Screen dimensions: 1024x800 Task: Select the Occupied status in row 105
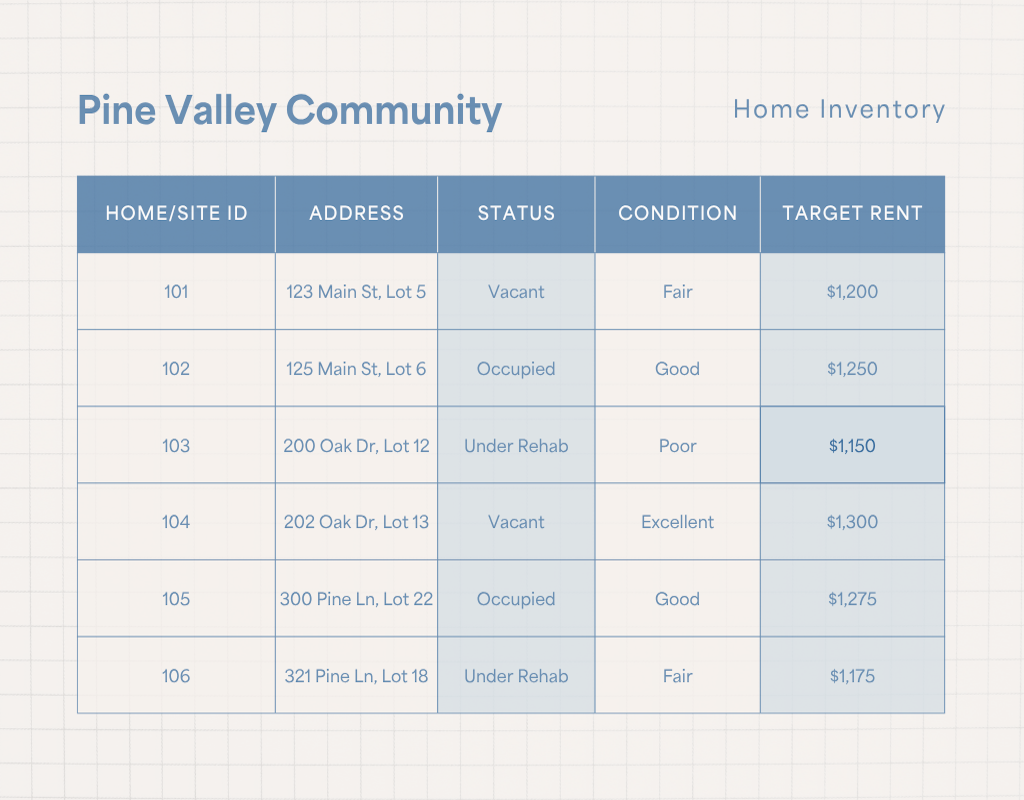click(516, 599)
